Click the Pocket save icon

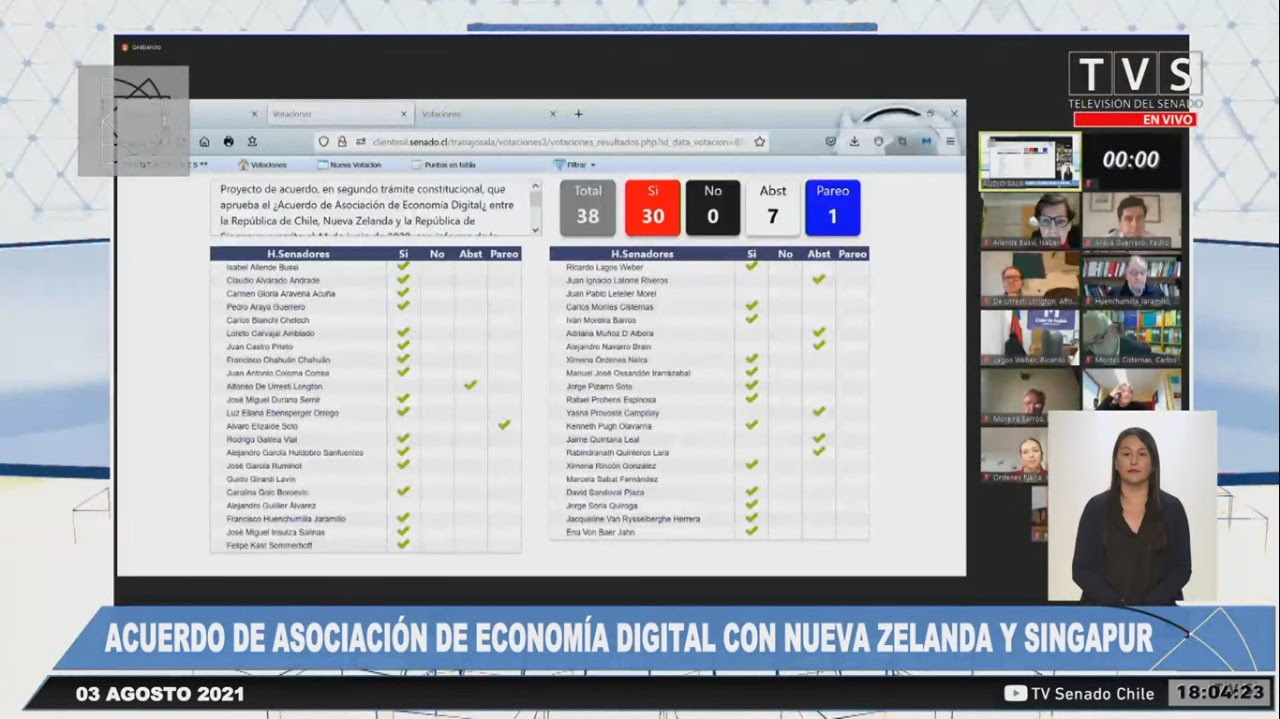(830, 142)
